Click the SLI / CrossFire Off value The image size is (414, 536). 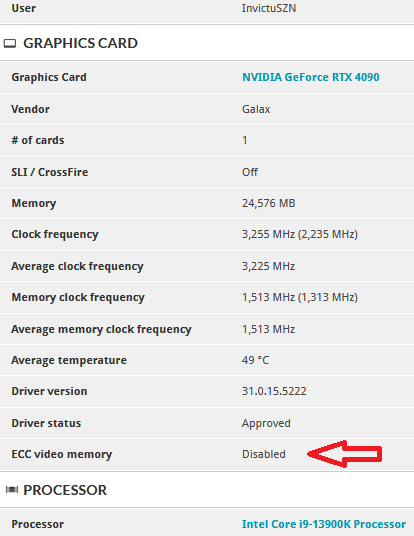250,172
